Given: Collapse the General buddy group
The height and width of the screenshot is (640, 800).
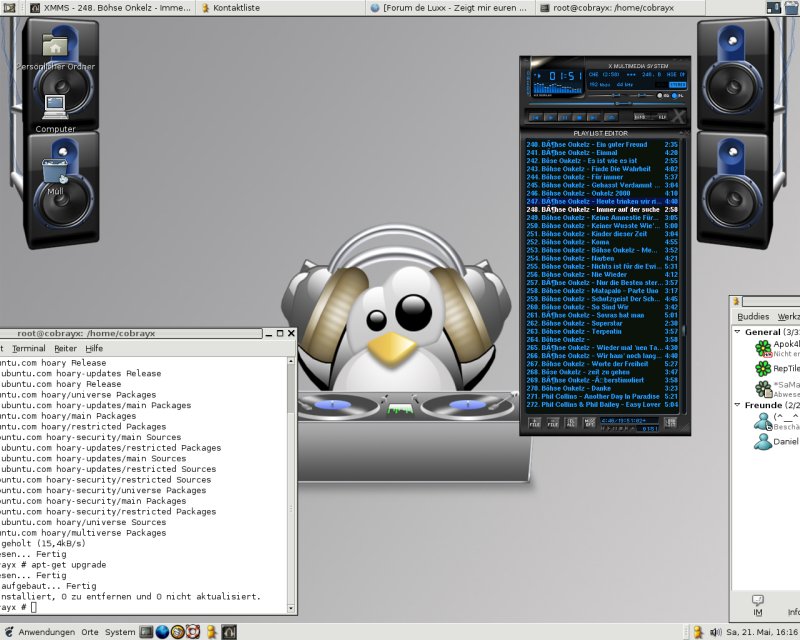Looking at the screenshot, I should (x=737, y=332).
